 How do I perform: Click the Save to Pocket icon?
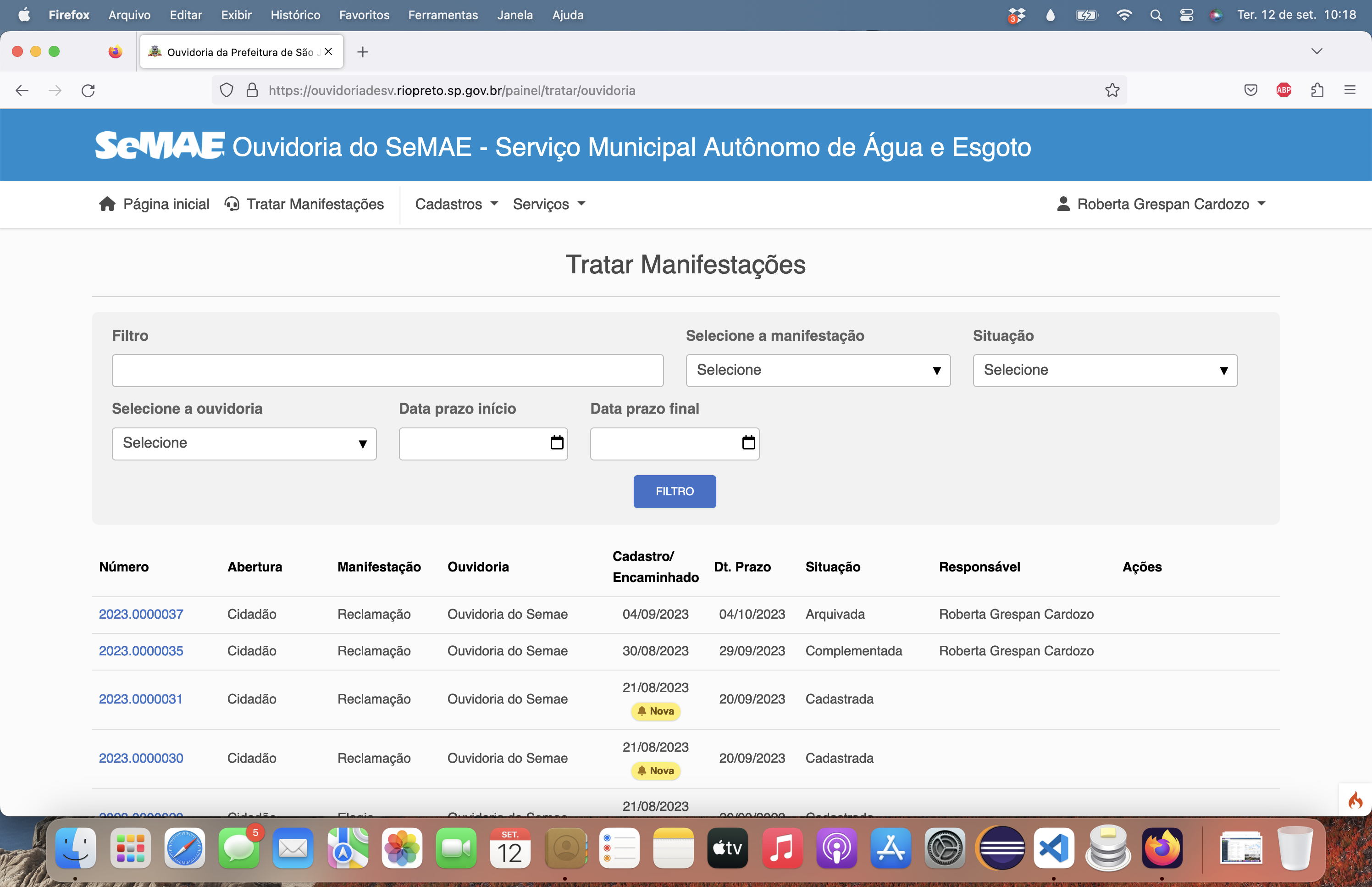[x=1250, y=90]
